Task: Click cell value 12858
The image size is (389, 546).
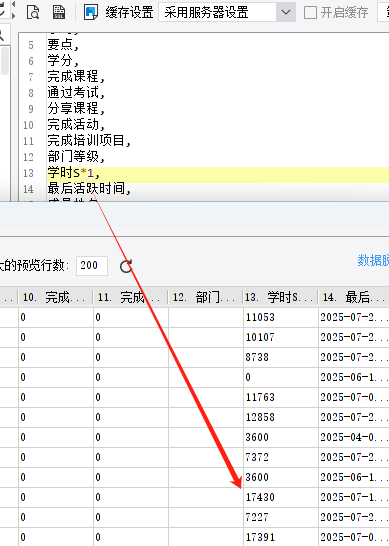Action: point(260,417)
